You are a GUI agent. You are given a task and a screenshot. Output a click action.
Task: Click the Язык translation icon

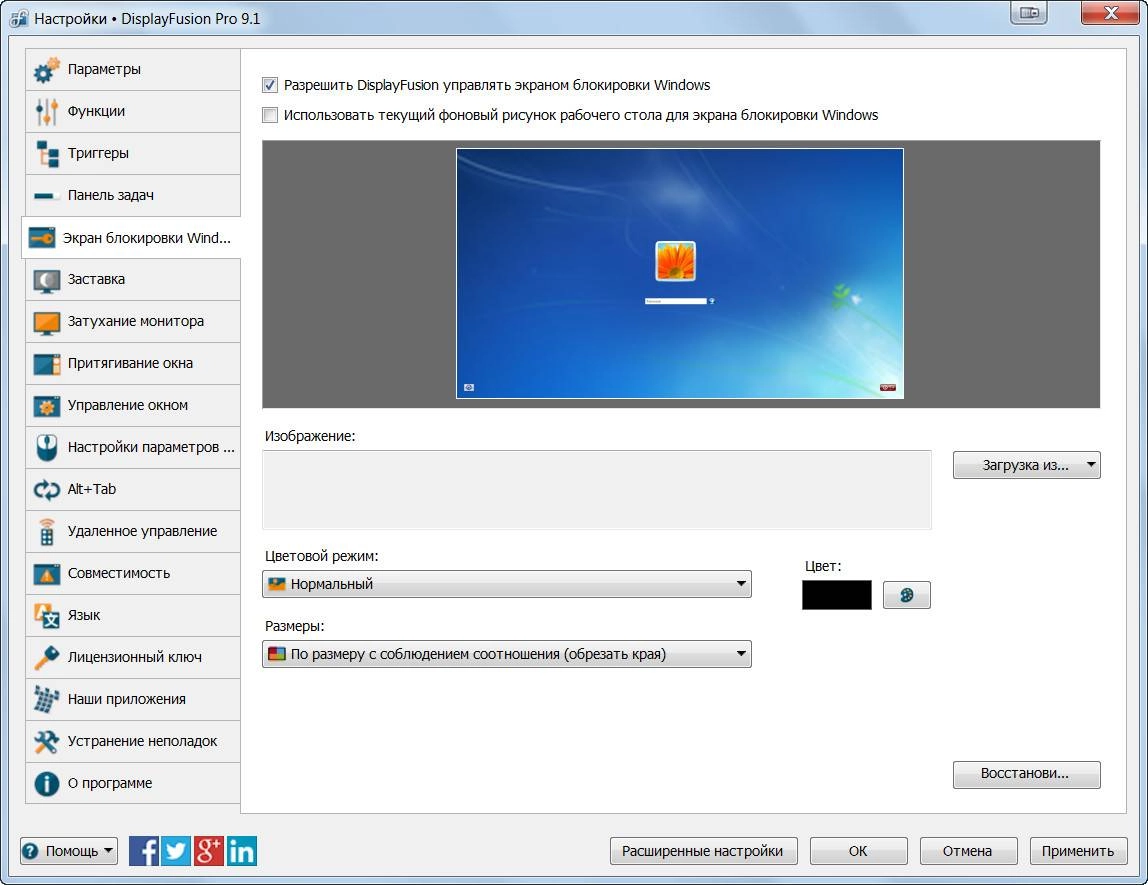[x=46, y=616]
